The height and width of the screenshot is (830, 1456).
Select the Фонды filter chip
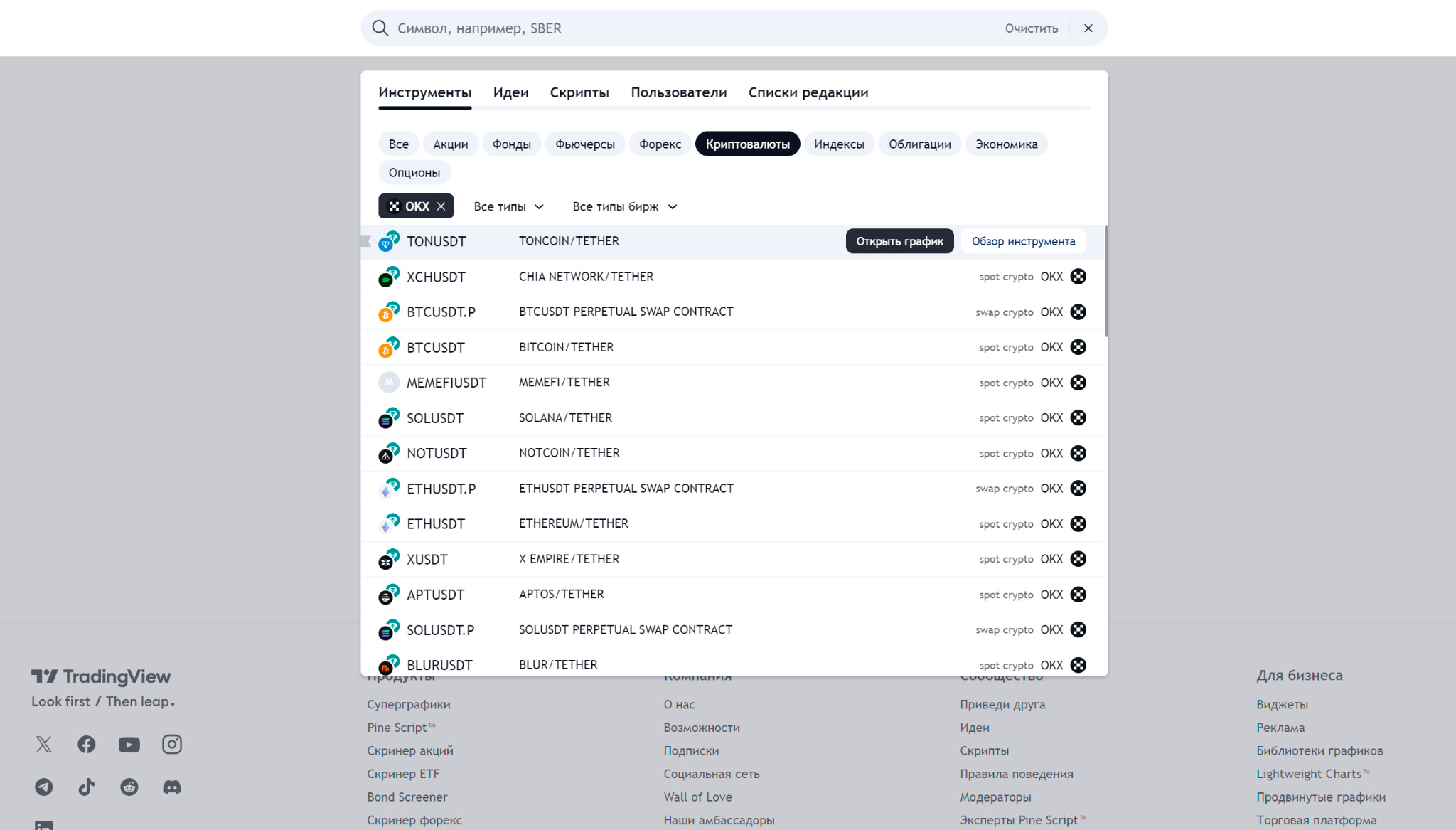click(x=512, y=144)
